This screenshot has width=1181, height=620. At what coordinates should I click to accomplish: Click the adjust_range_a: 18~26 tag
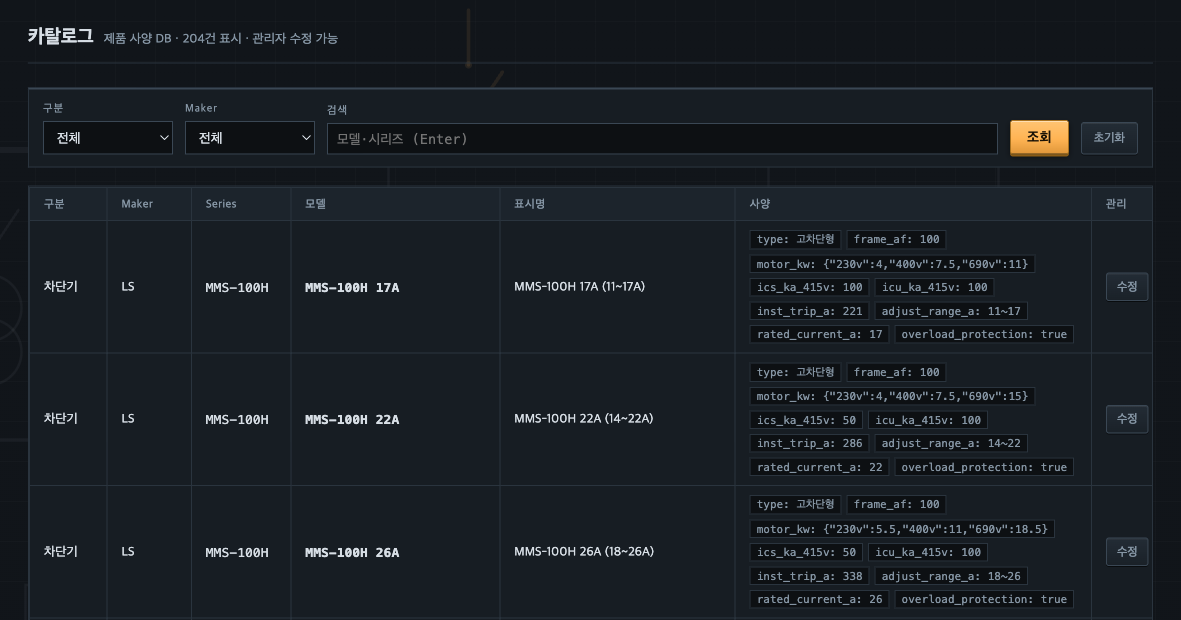point(951,576)
